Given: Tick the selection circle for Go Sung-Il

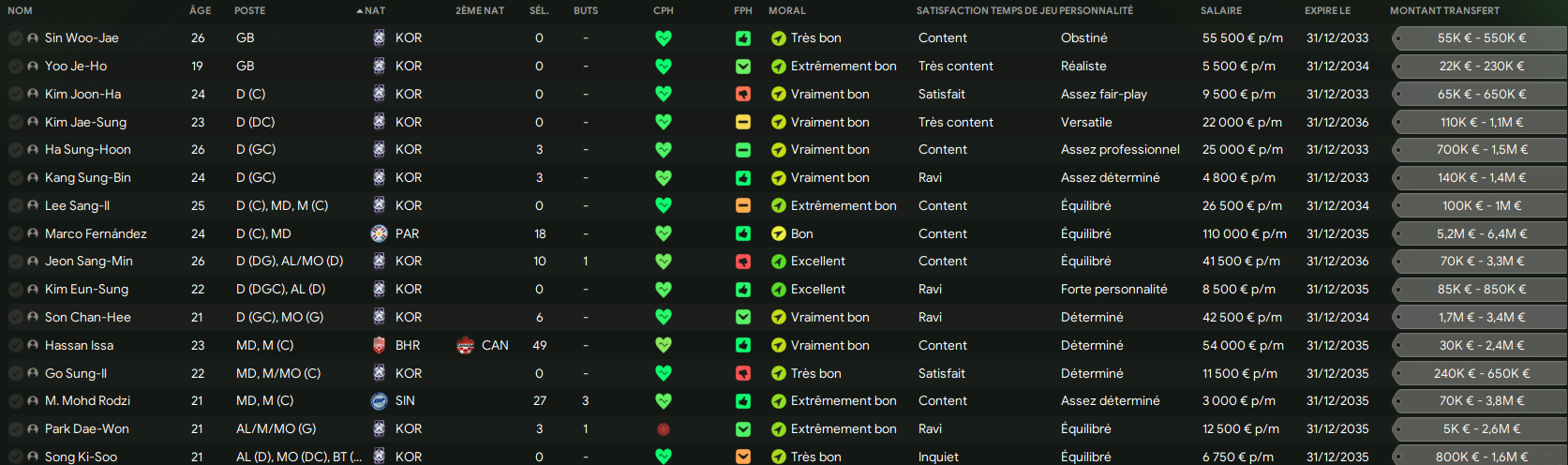Looking at the screenshot, I should click(x=15, y=373).
